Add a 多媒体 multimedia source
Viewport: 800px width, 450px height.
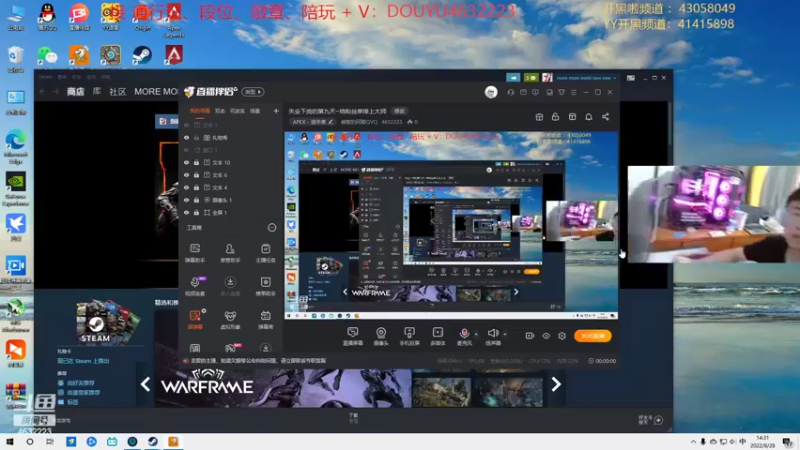click(x=438, y=336)
